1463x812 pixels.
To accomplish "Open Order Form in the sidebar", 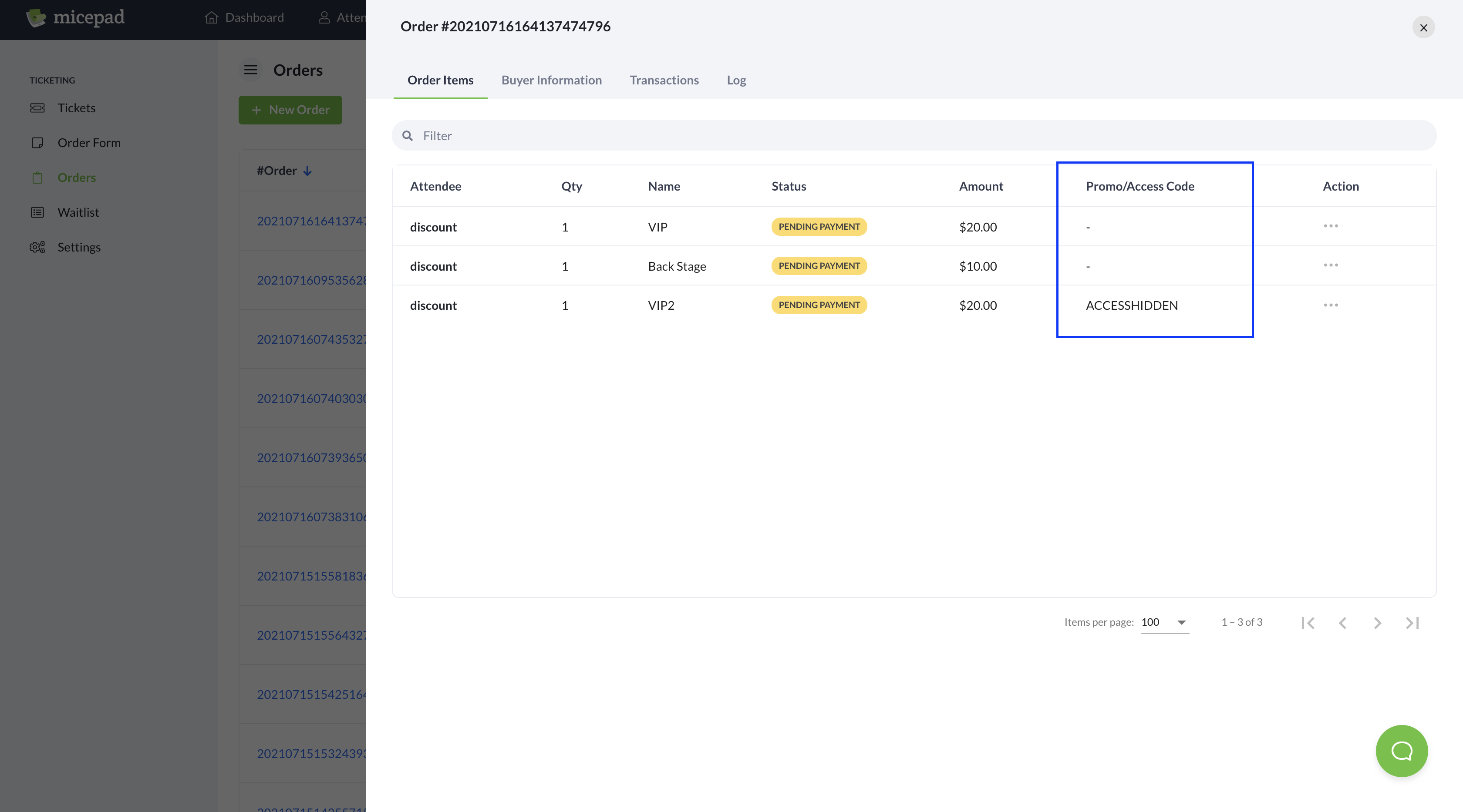I will [x=88, y=142].
